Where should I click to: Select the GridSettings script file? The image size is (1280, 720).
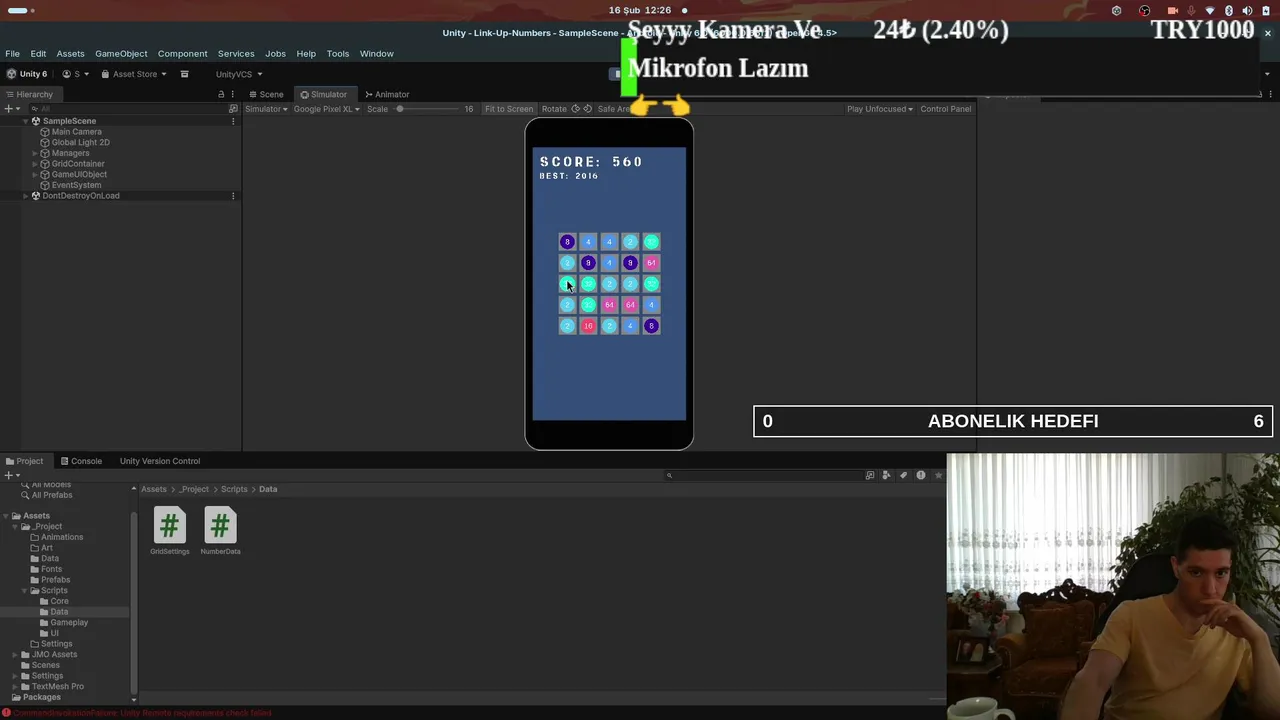click(x=170, y=531)
